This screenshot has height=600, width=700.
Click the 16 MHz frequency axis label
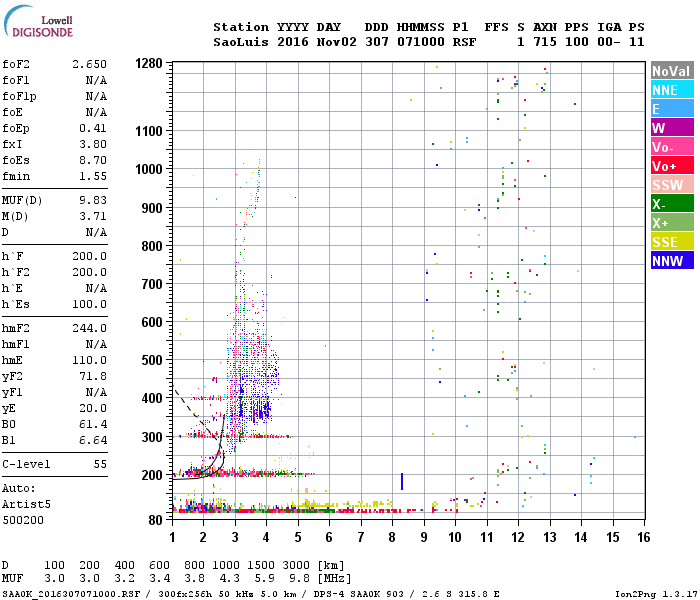click(644, 537)
